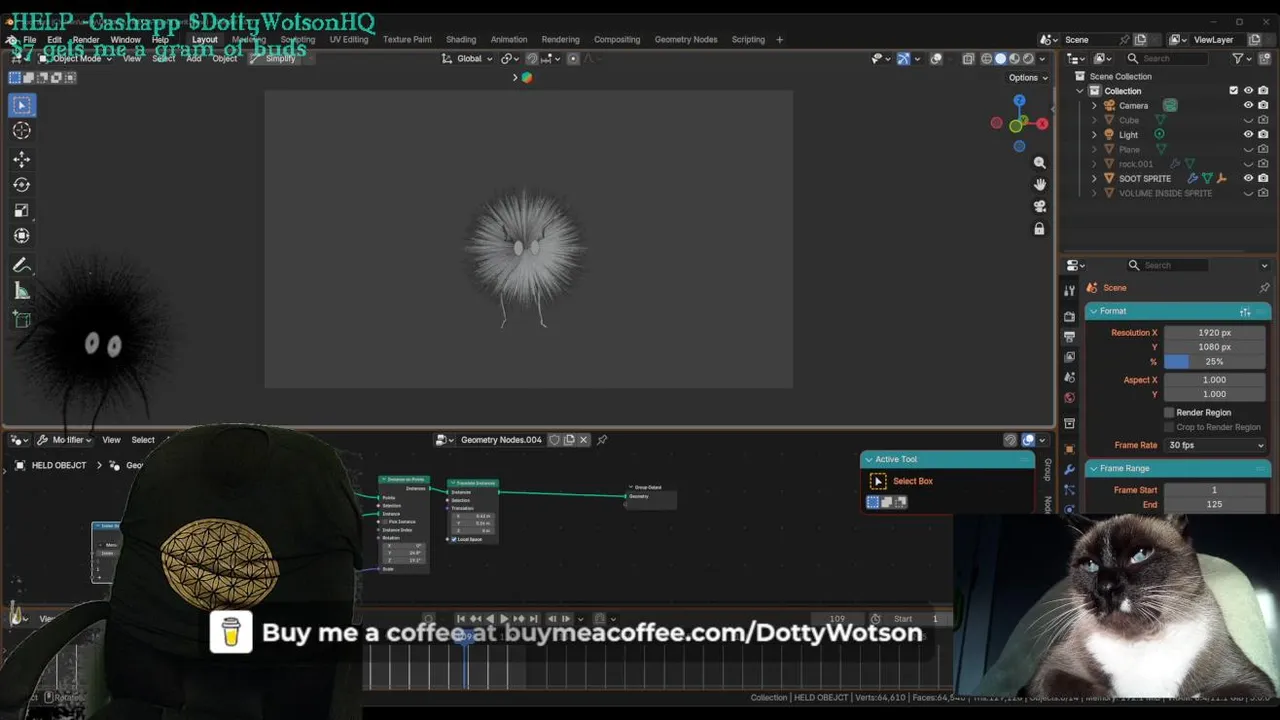Open the Frame Rate 30 fps dropdown
Image resolution: width=1280 pixels, height=720 pixels.
pos(1216,445)
